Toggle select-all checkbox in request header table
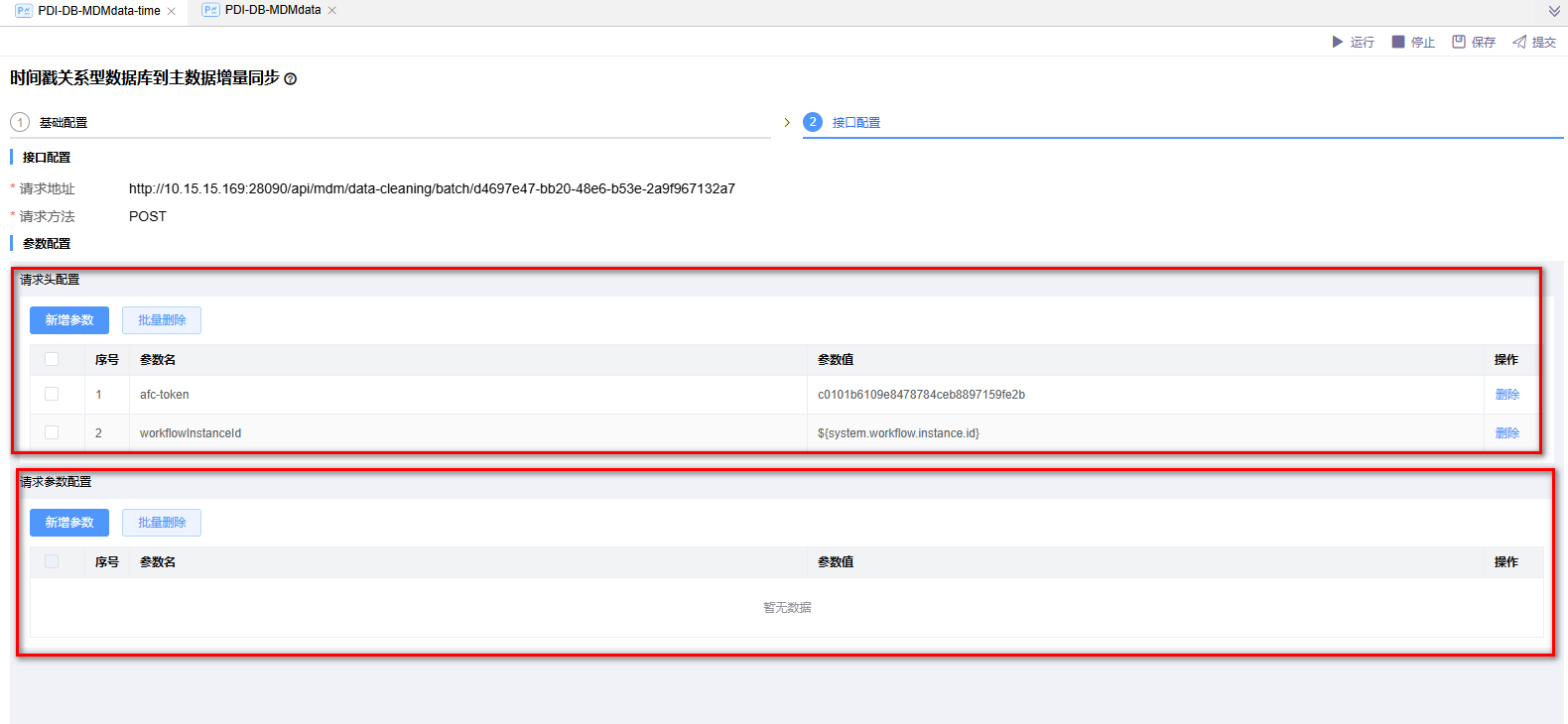 tap(52, 359)
